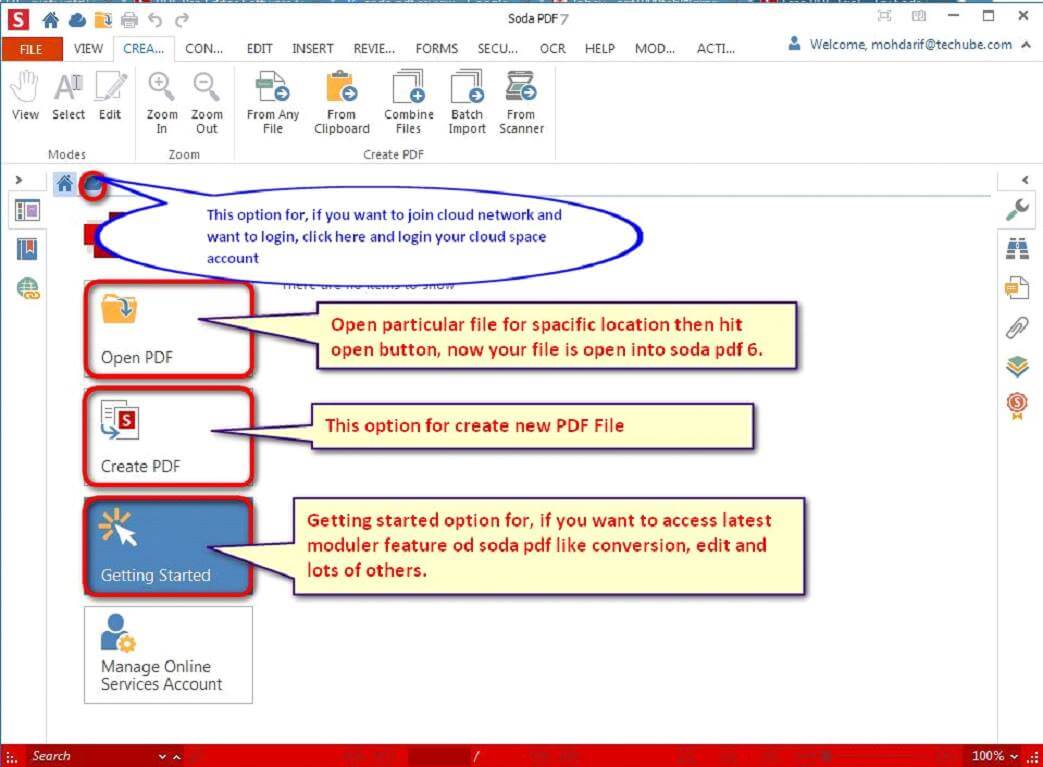Activate the View hand mode
Screen dimensions: 1043x767
25,96
